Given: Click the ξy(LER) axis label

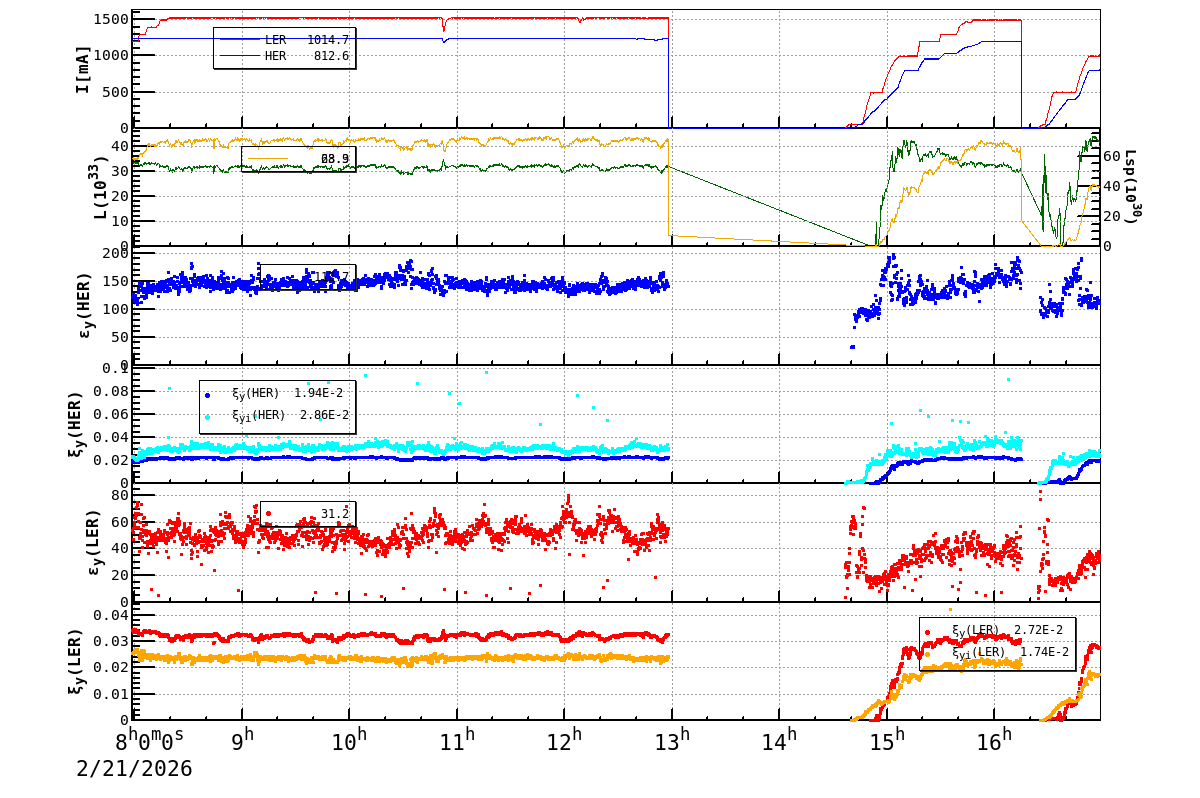Looking at the screenshot, I should pos(78,661).
